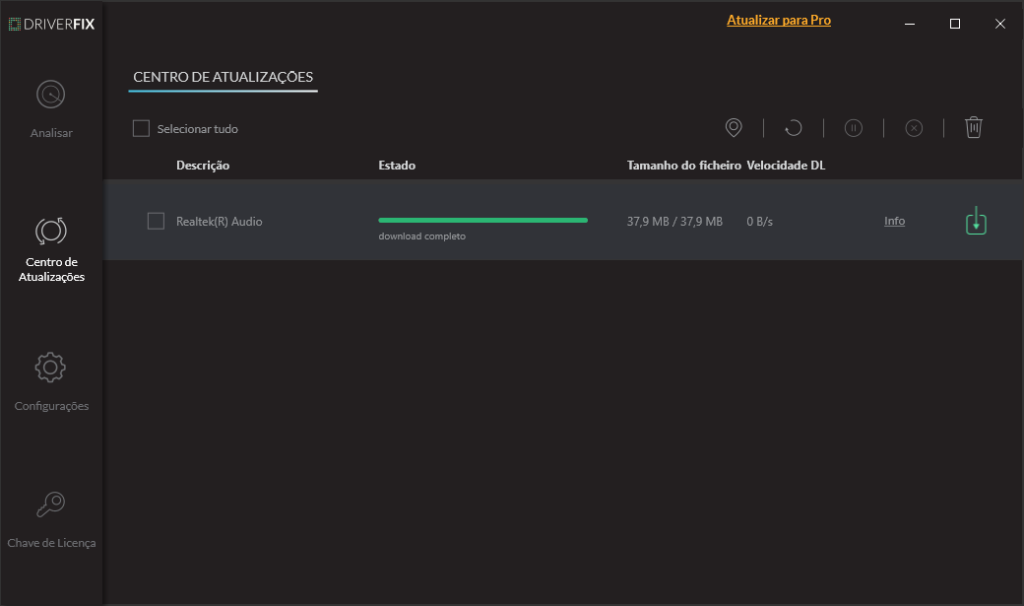Open the Chave de Licença key icon

coord(49,504)
